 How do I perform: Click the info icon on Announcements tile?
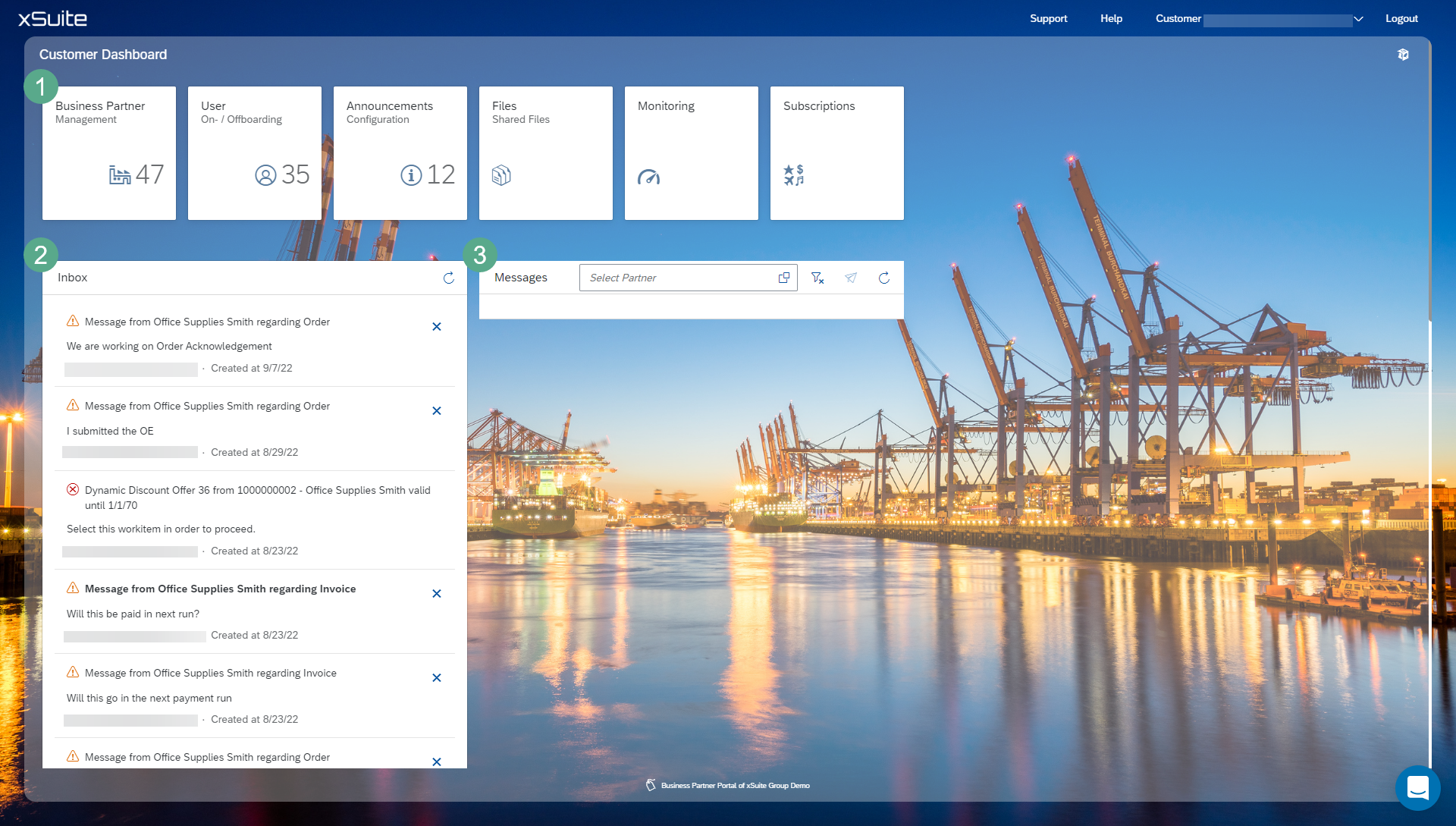(x=410, y=175)
